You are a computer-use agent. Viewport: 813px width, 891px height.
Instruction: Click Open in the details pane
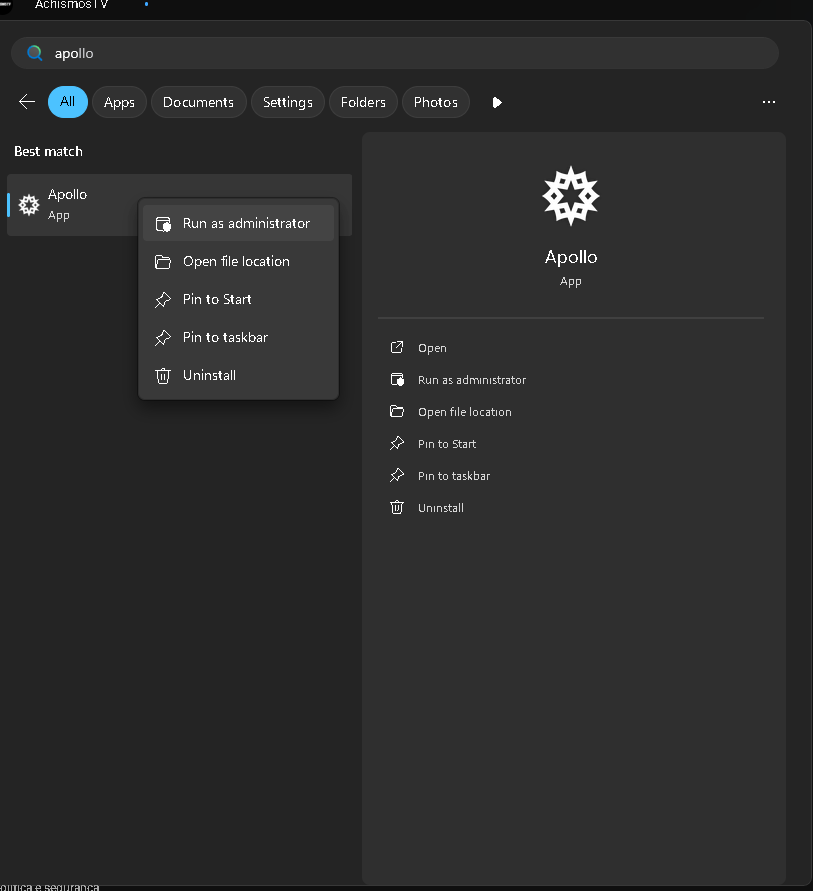432,348
